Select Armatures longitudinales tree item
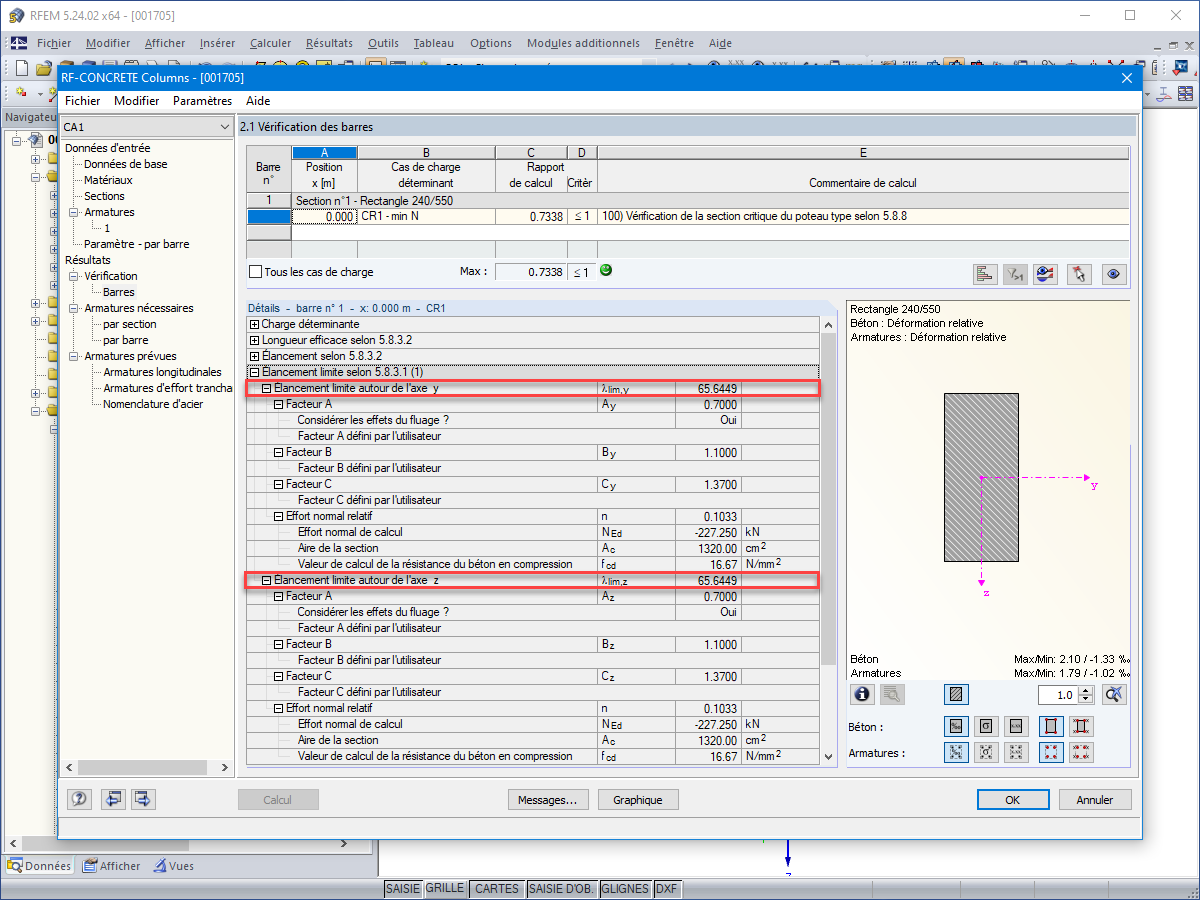 tap(163, 372)
